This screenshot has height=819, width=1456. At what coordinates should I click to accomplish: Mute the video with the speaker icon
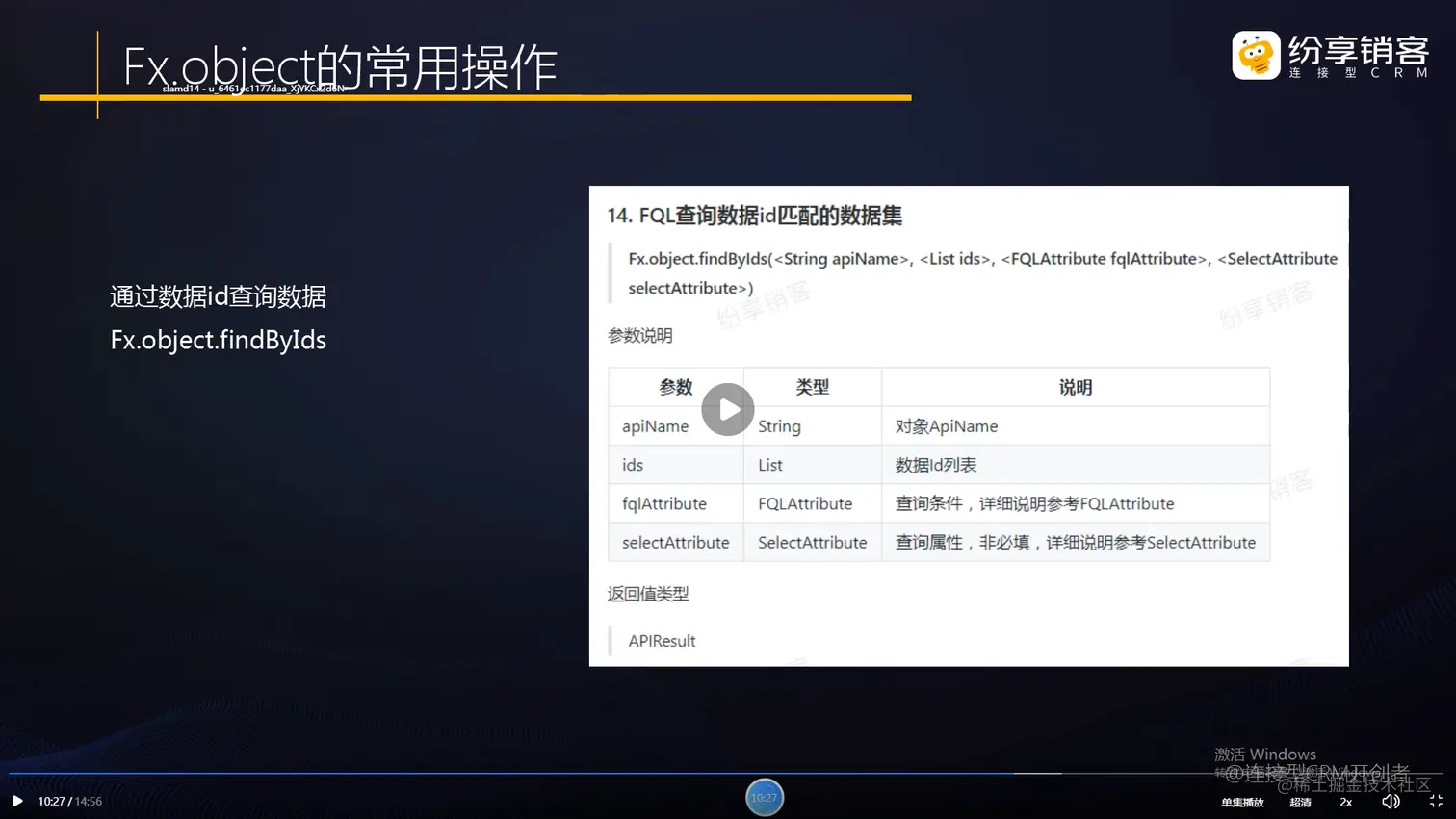[x=1391, y=801]
